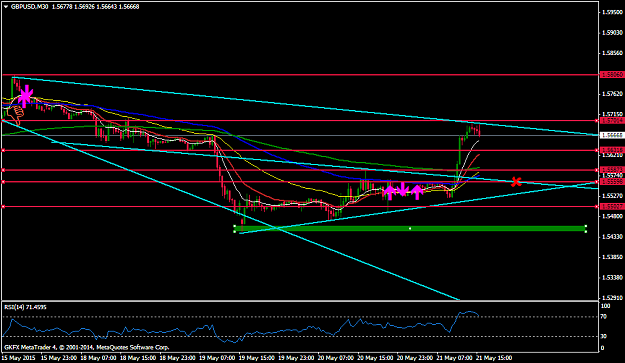Open the chart menu triangle beside GBPUSD,M30
Image resolution: width=625 pixels, height=363 pixels.
(x=6, y=7)
